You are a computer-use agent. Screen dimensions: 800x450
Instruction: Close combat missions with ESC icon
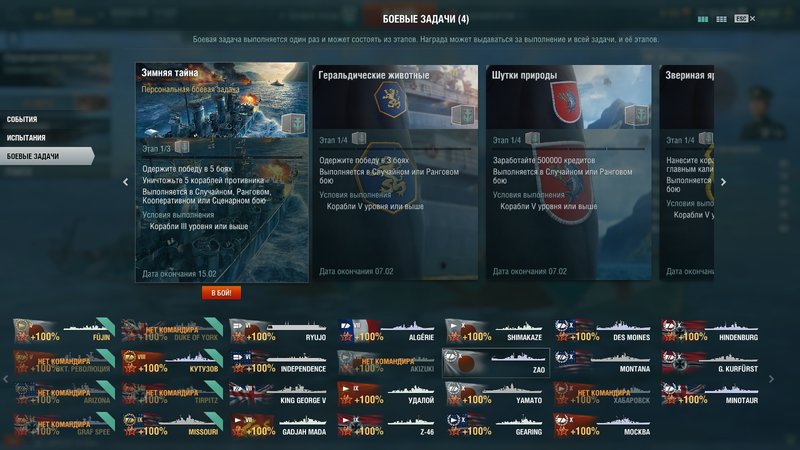pyautogui.click(x=744, y=18)
